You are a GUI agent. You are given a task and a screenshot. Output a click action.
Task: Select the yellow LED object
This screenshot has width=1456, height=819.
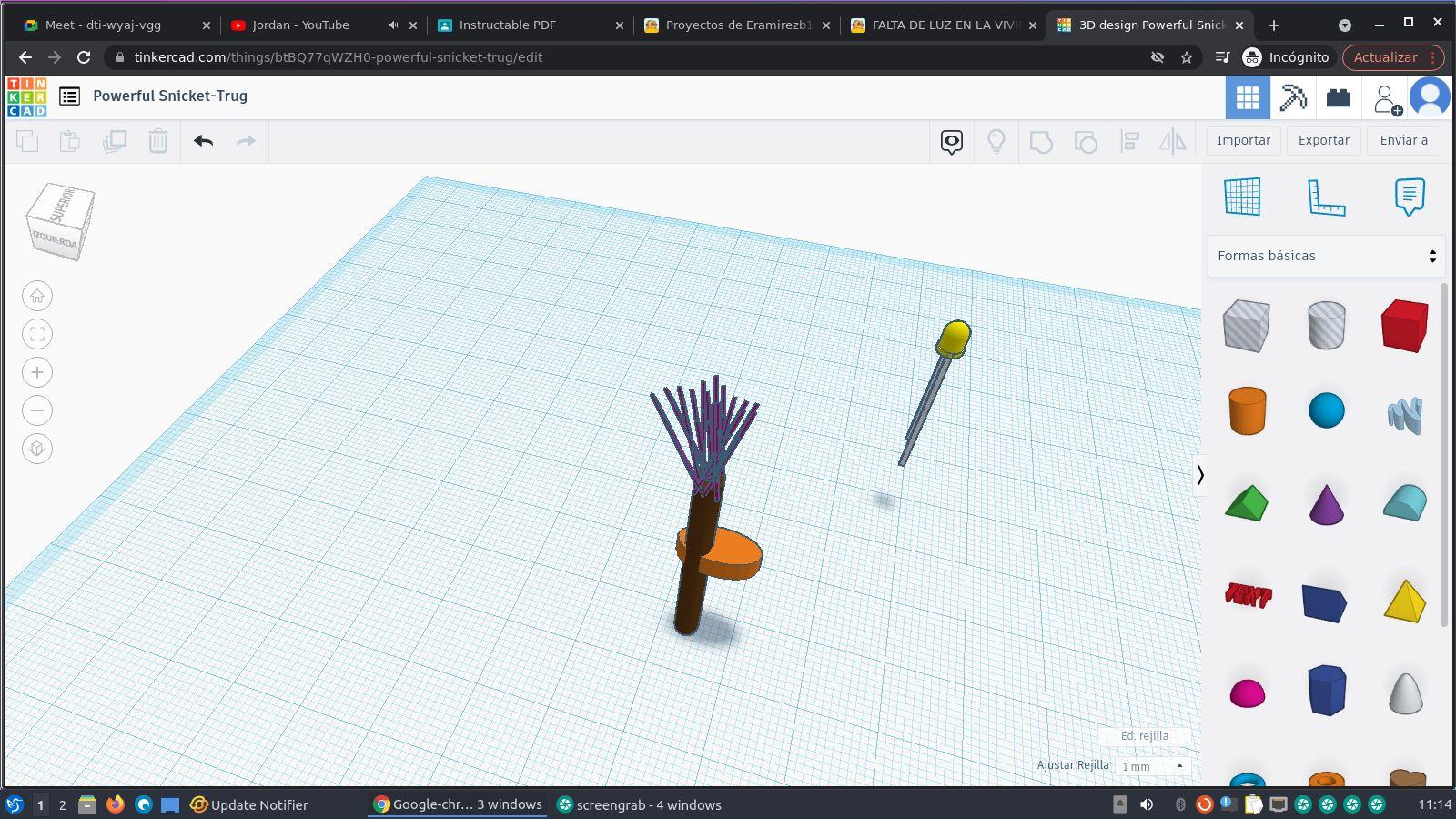coord(952,339)
